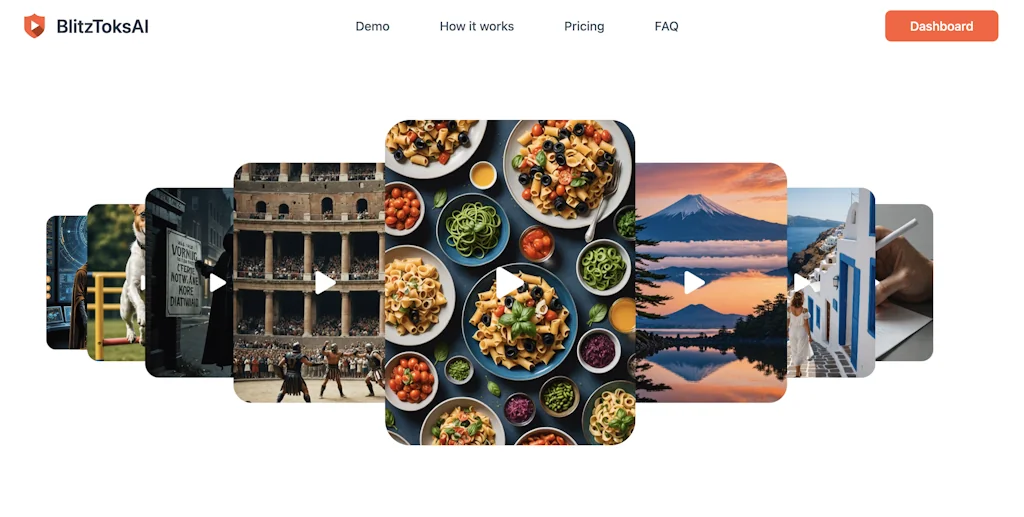Select the mountain reflection lake video card
Screen dimensions: 1024x517
711,282
